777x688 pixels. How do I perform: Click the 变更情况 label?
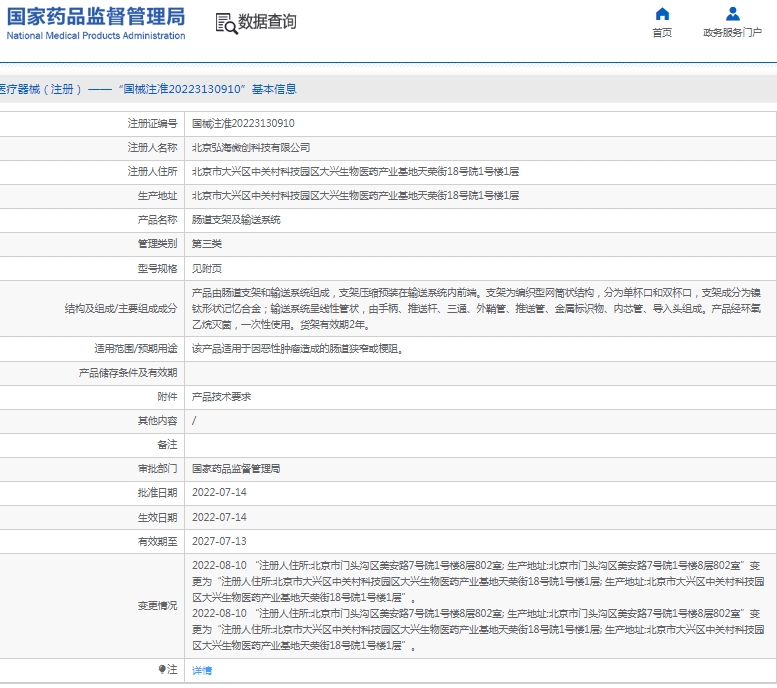click(157, 606)
